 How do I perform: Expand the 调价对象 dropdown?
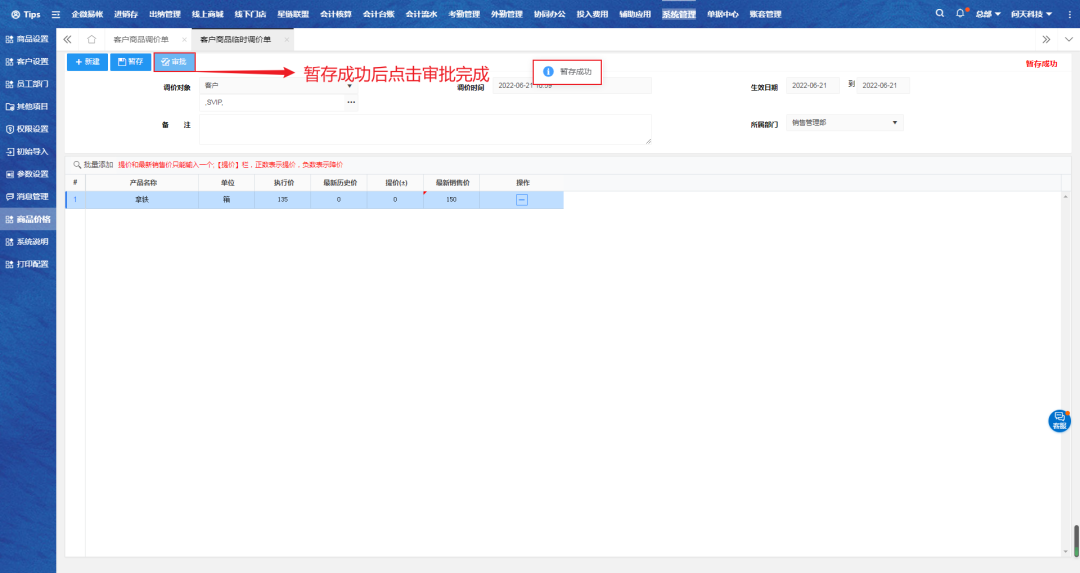[x=349, y=86]
